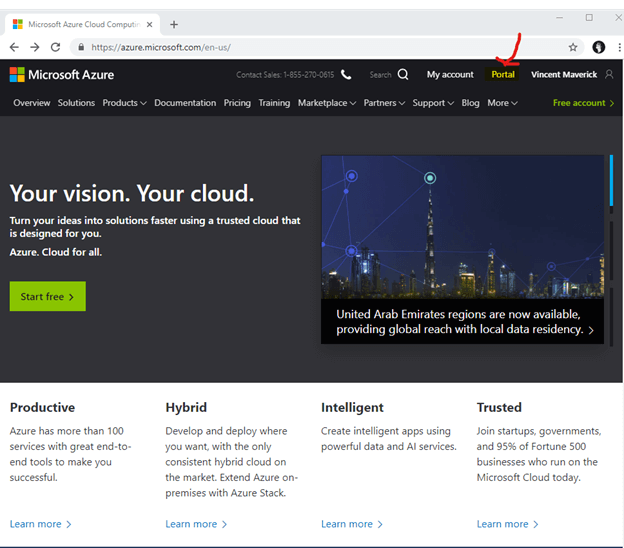Expand the Marketplace dropdown menu
Image resolution: width=624 pixels, height=548 pixels.
coord(327,103)
